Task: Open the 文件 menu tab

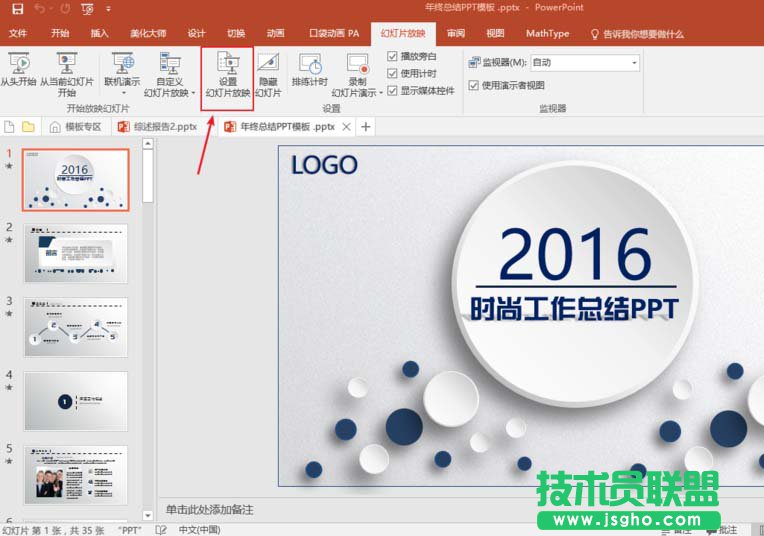Action: pyautogui.click(x=18, y=33)
